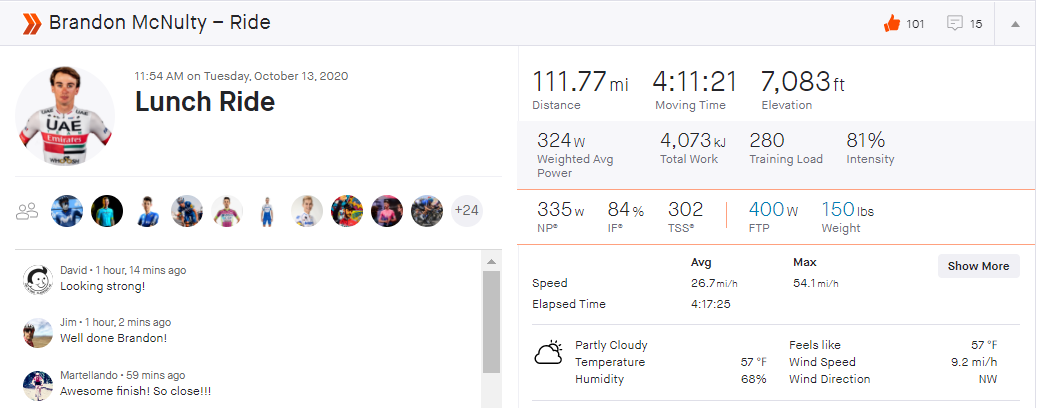Collapse the activity header with the arrow
Screen dimensions: 1037x408
[x=1015, y=24]
